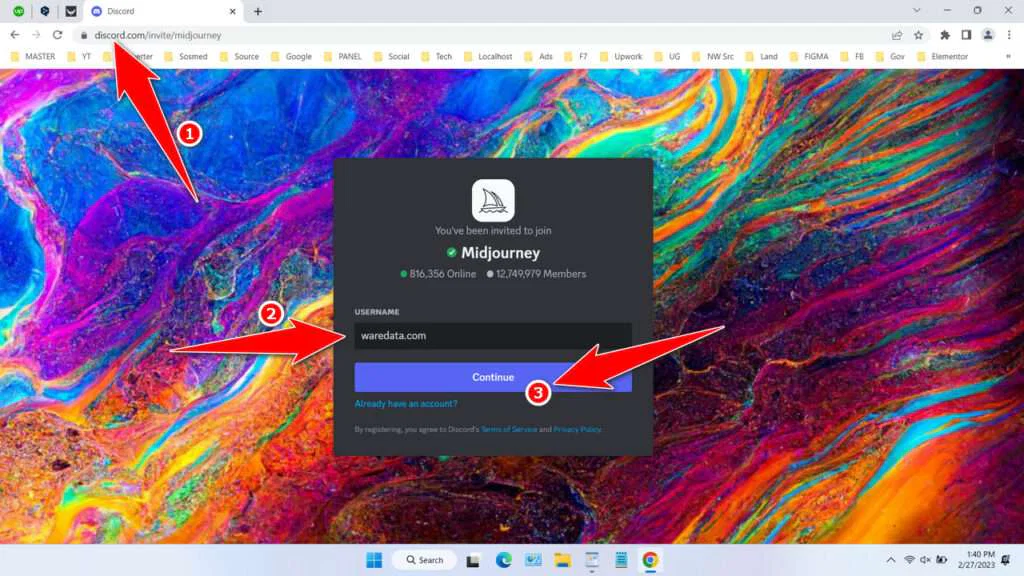Reload the Discord invite page
The image size is (1024, 576).
[x=59, y=33]
